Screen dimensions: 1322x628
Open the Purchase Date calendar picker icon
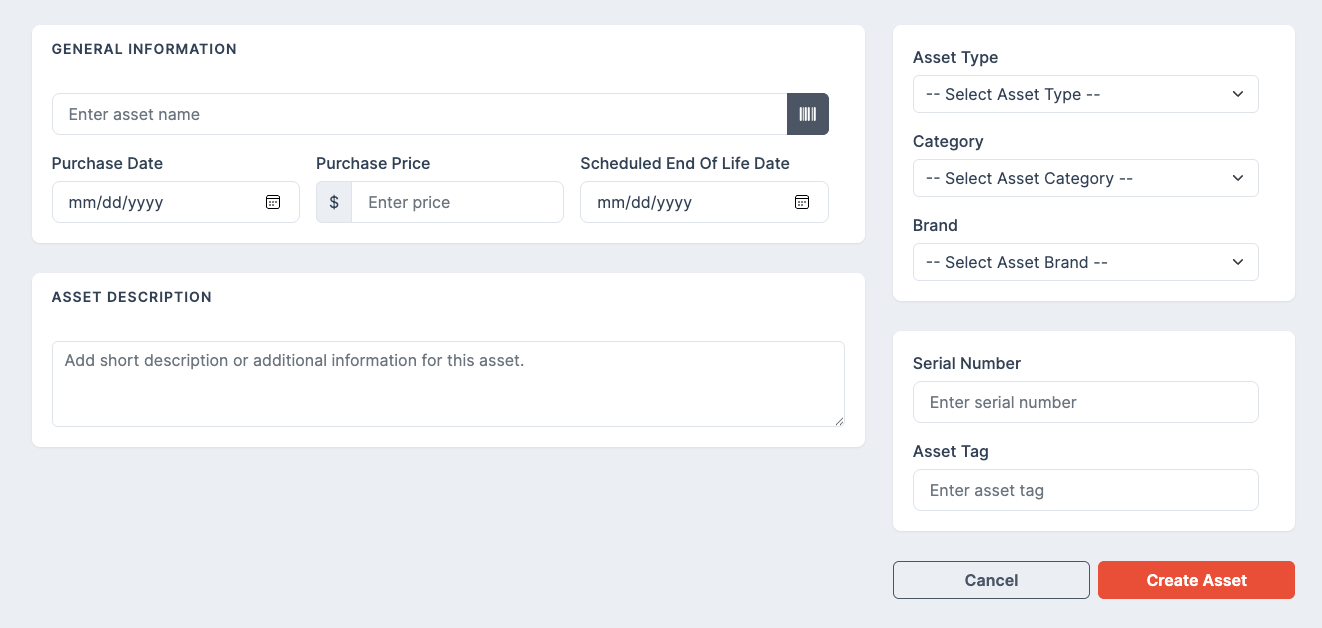pos(273,202)
